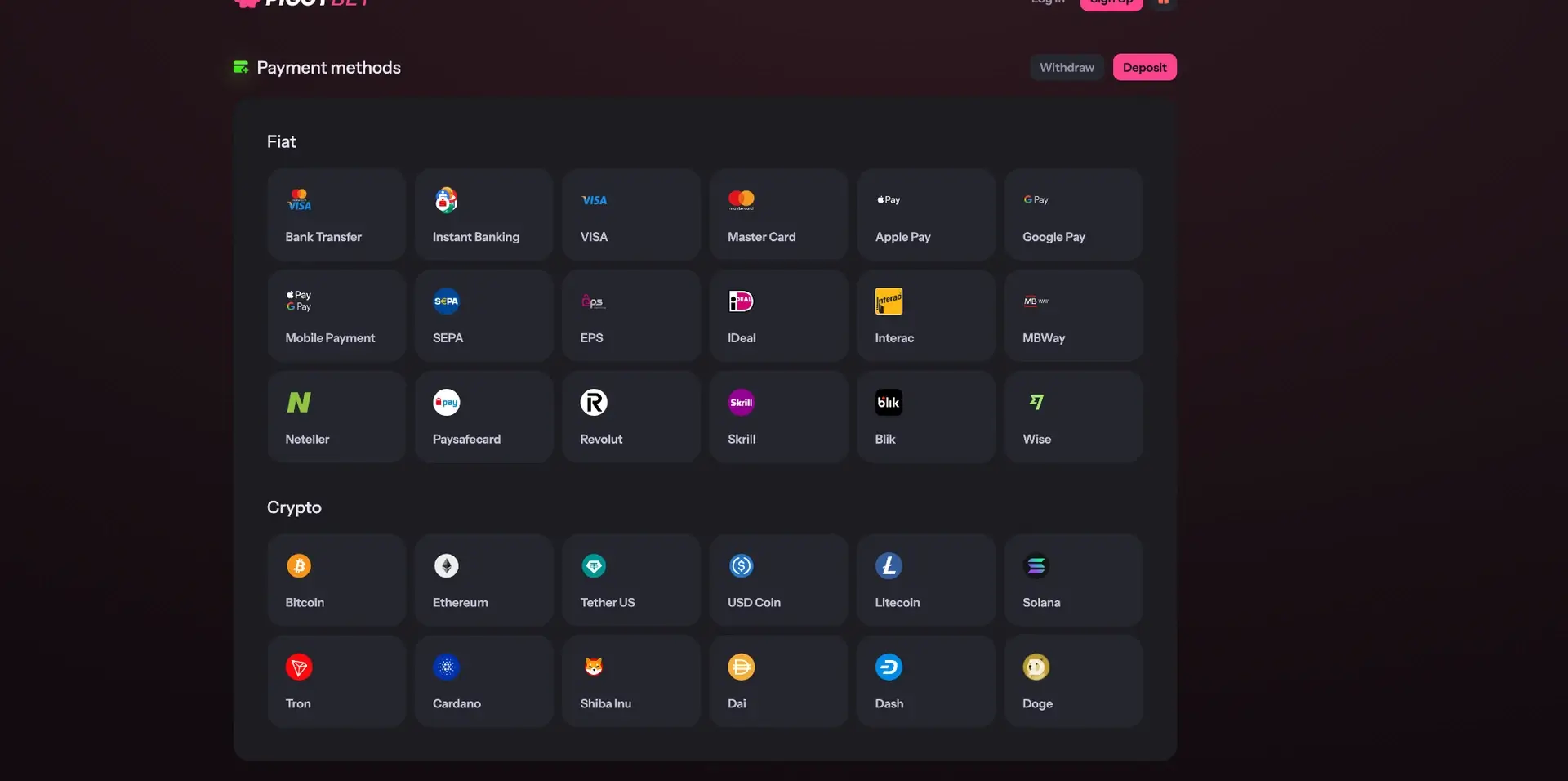Click the Payment methods heading icon
This screenshot has height=781, width=1568.
[241, 67]
